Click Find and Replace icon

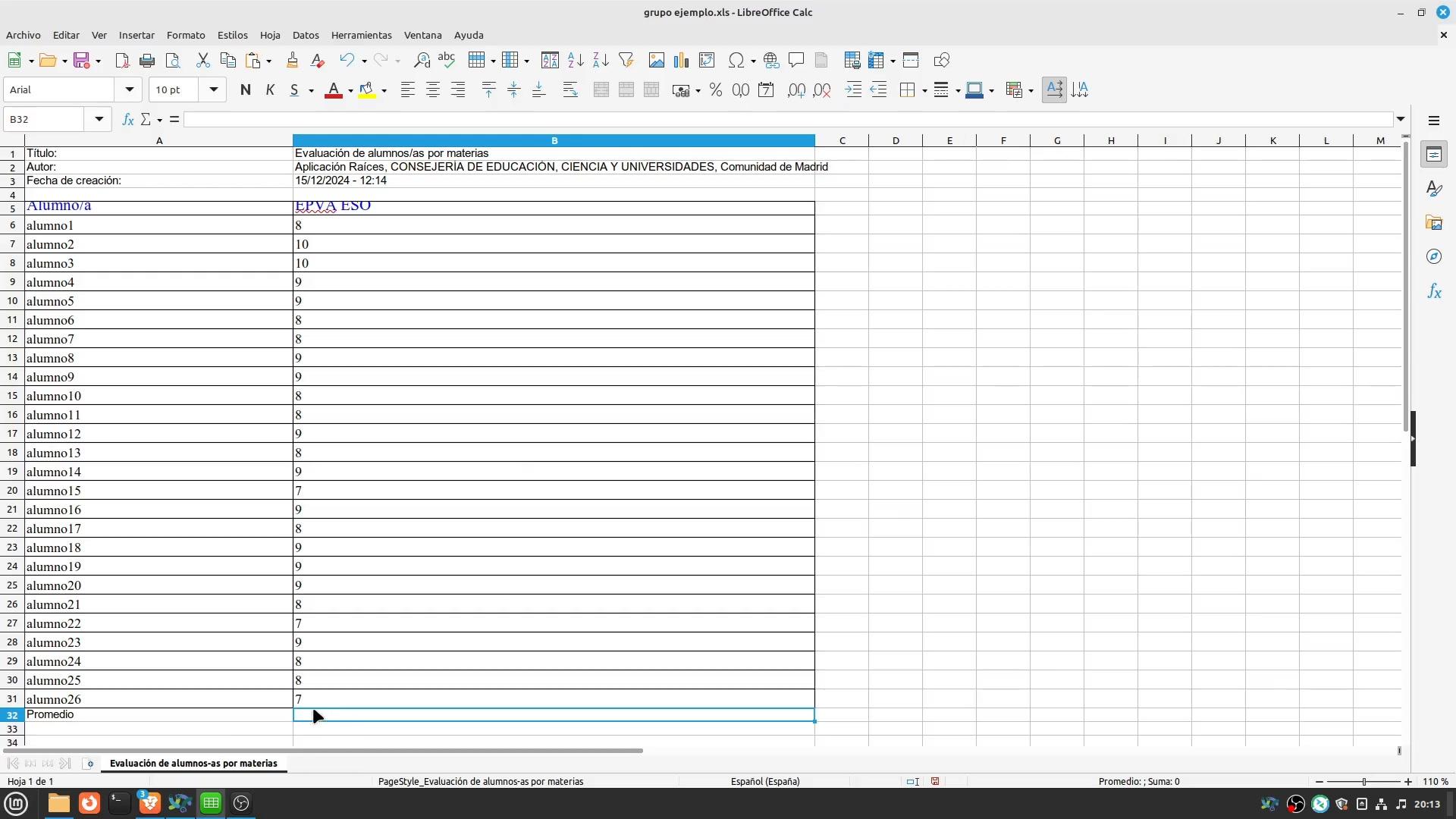[422, 61]
